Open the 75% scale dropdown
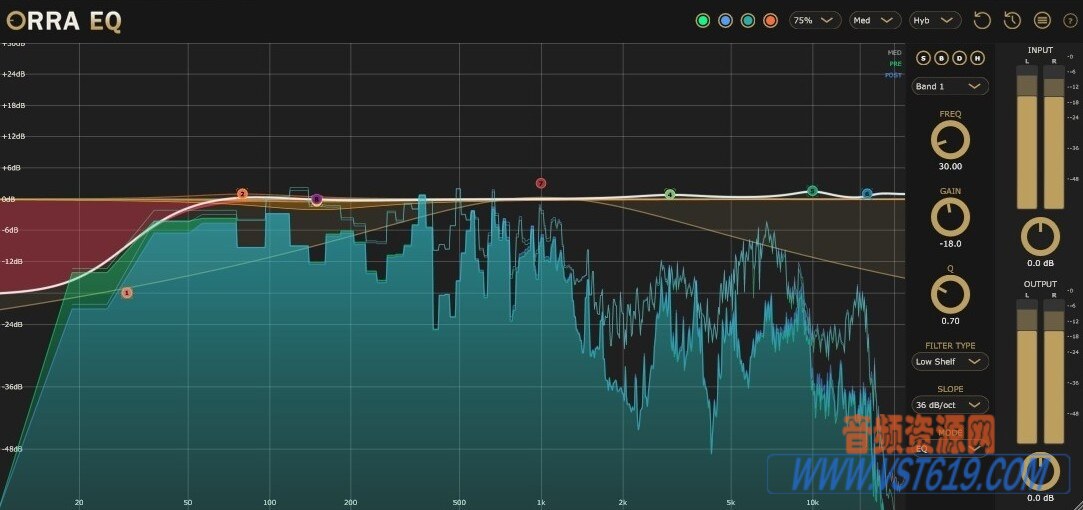This screenshot has width=1083, height=510. click(815, 21)
